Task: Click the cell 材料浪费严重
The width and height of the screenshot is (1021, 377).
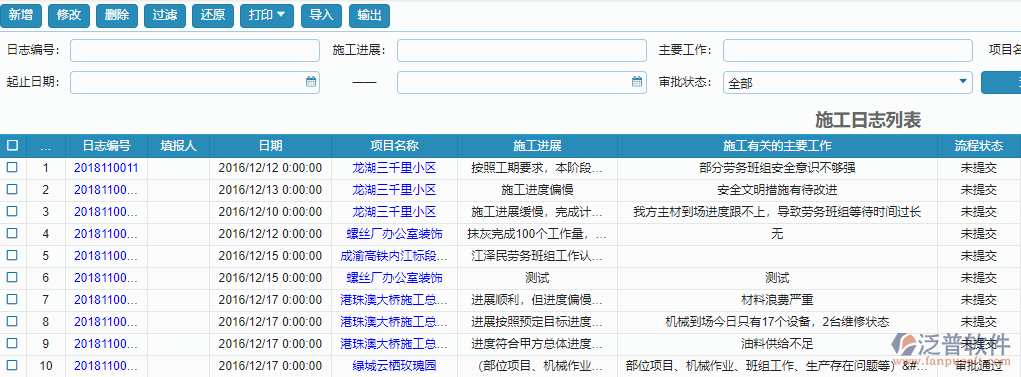Action: tap(777, 300)
